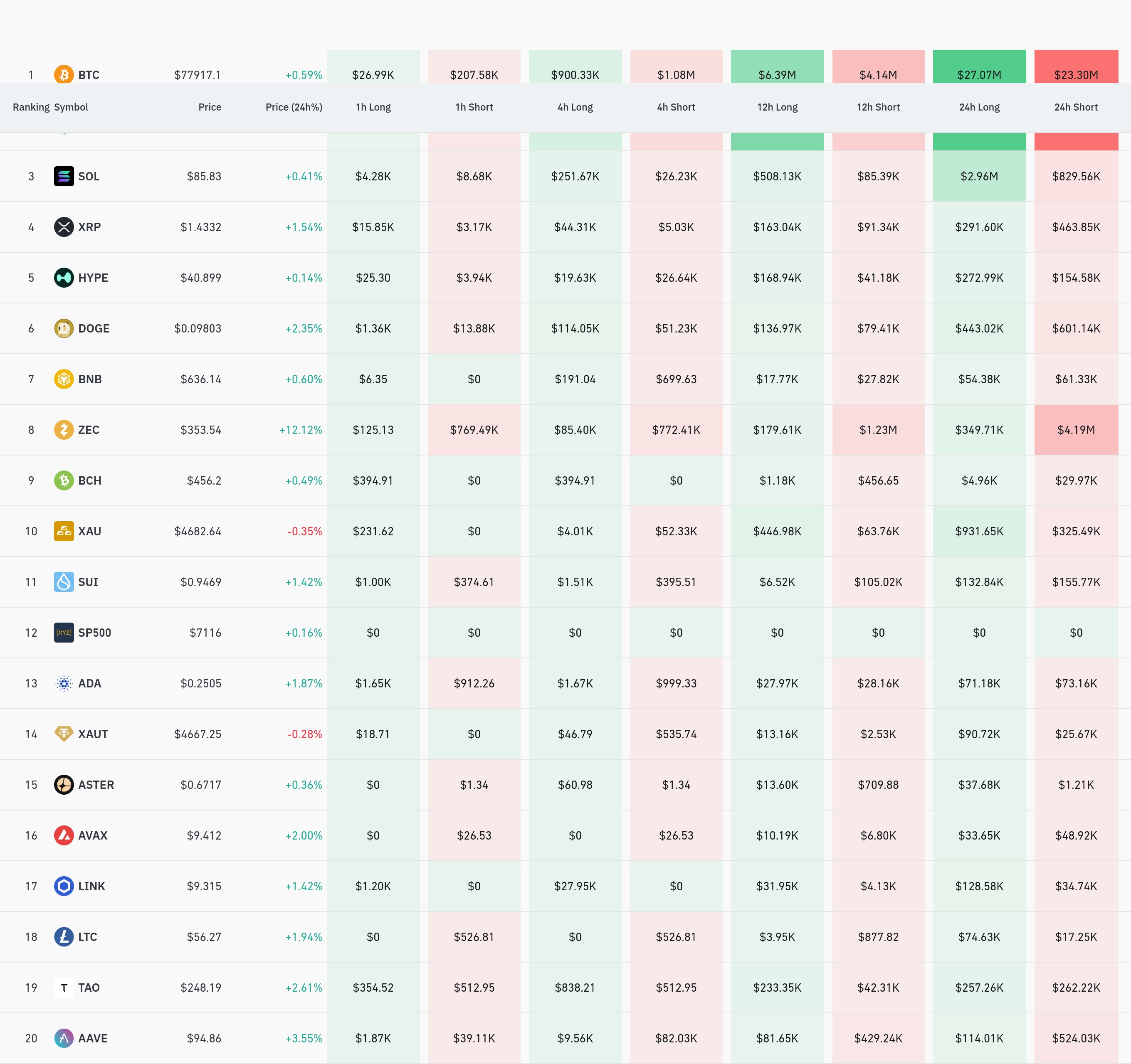Open the AAVE symbol link

[x=93, y=1038]
